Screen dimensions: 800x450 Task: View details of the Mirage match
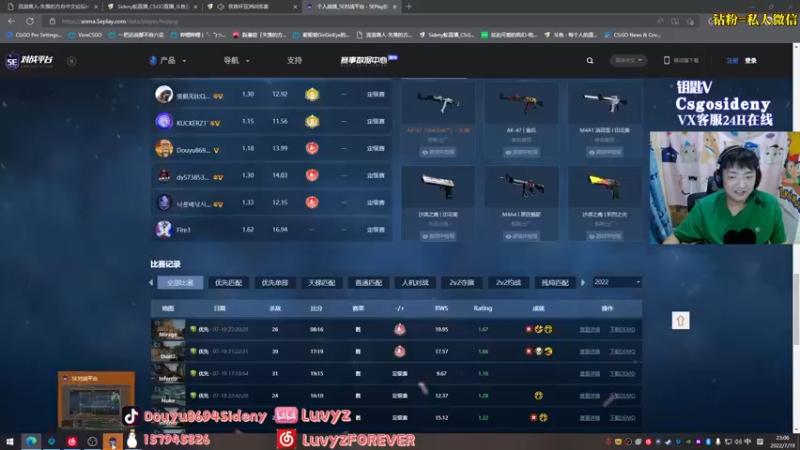click(589, 330)
